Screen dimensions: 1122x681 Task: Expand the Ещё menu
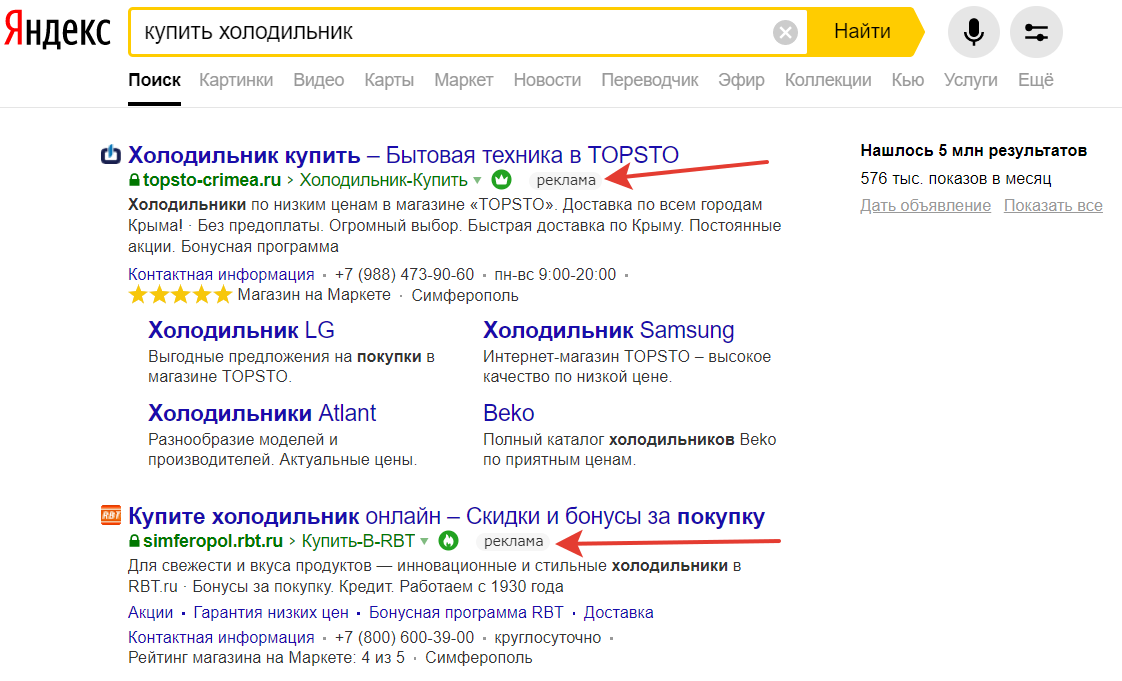[x=1035, y=80]
